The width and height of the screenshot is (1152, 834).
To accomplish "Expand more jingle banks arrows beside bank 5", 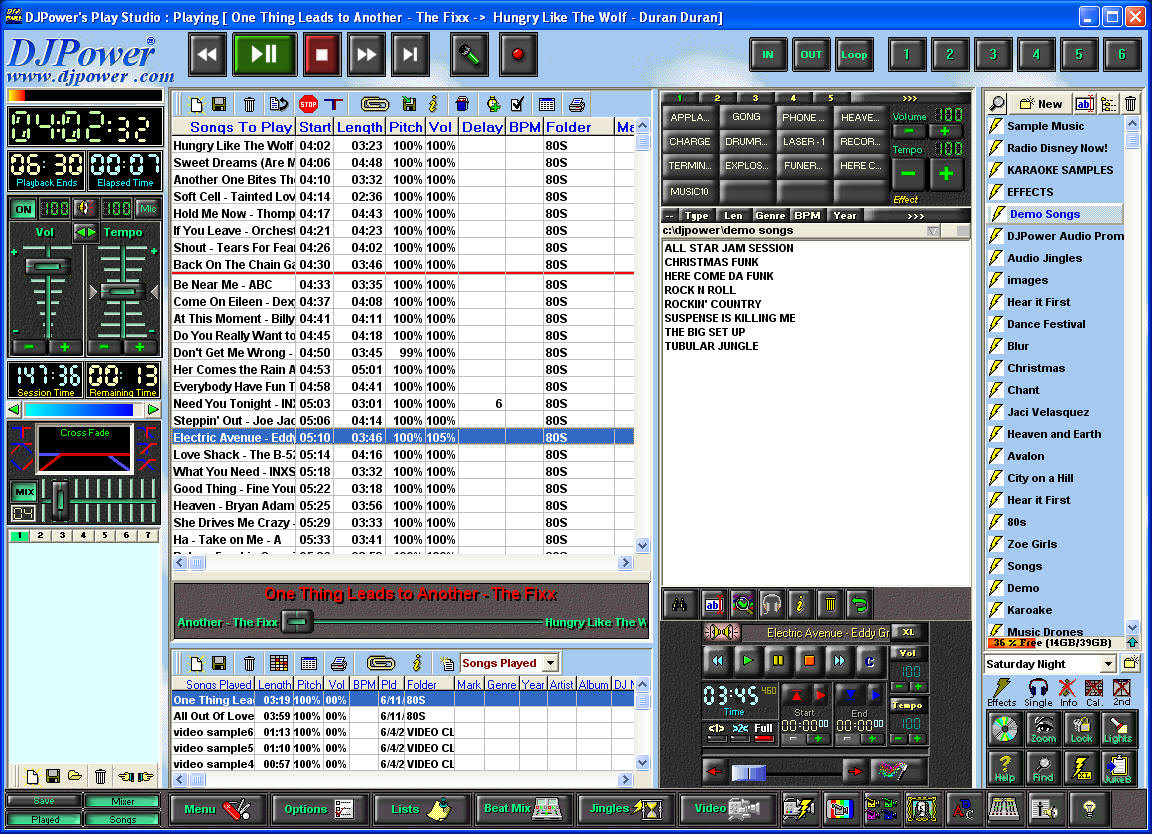I will tap(910, 98).
